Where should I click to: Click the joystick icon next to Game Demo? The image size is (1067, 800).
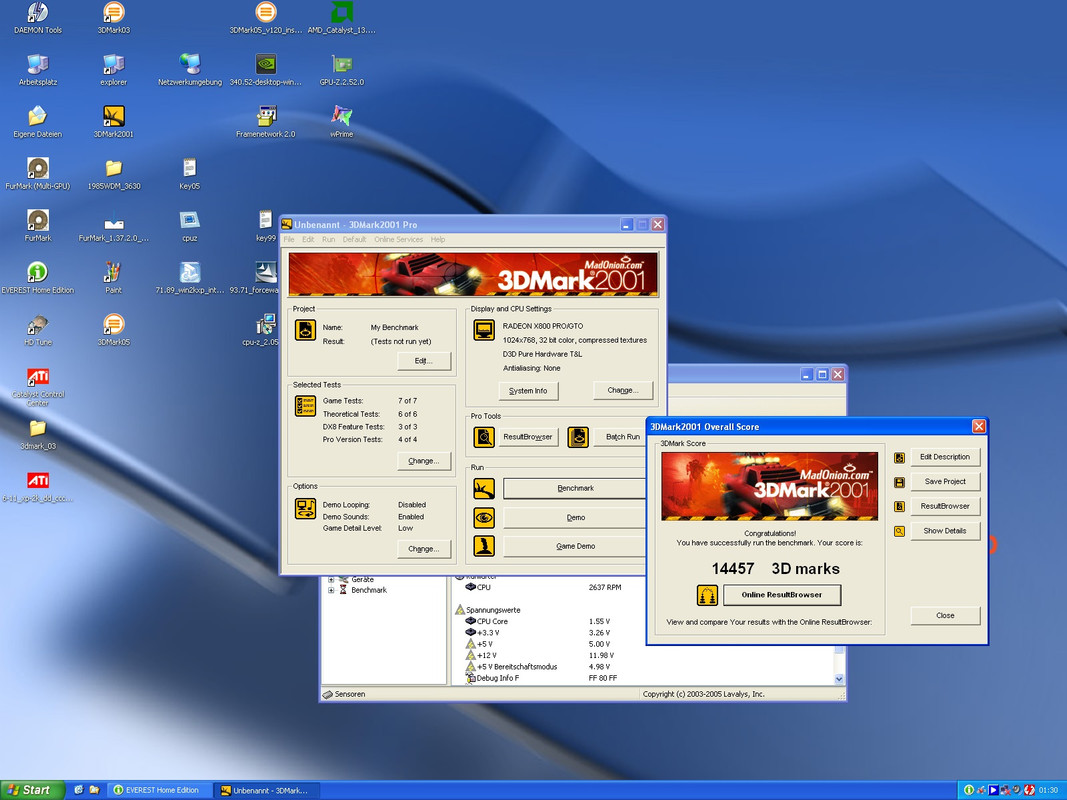click(484, 546)
